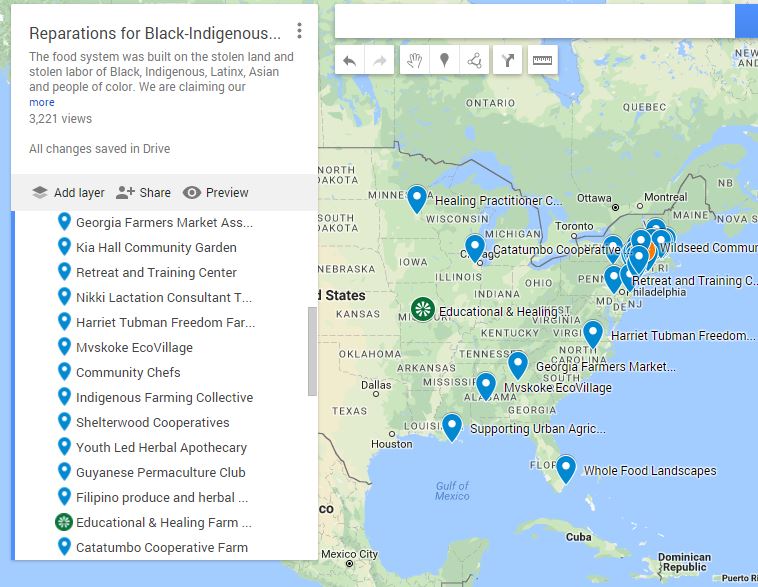Click the Supporting Urban Agric... map label
758x587 pixels.
tap(538, 428)
